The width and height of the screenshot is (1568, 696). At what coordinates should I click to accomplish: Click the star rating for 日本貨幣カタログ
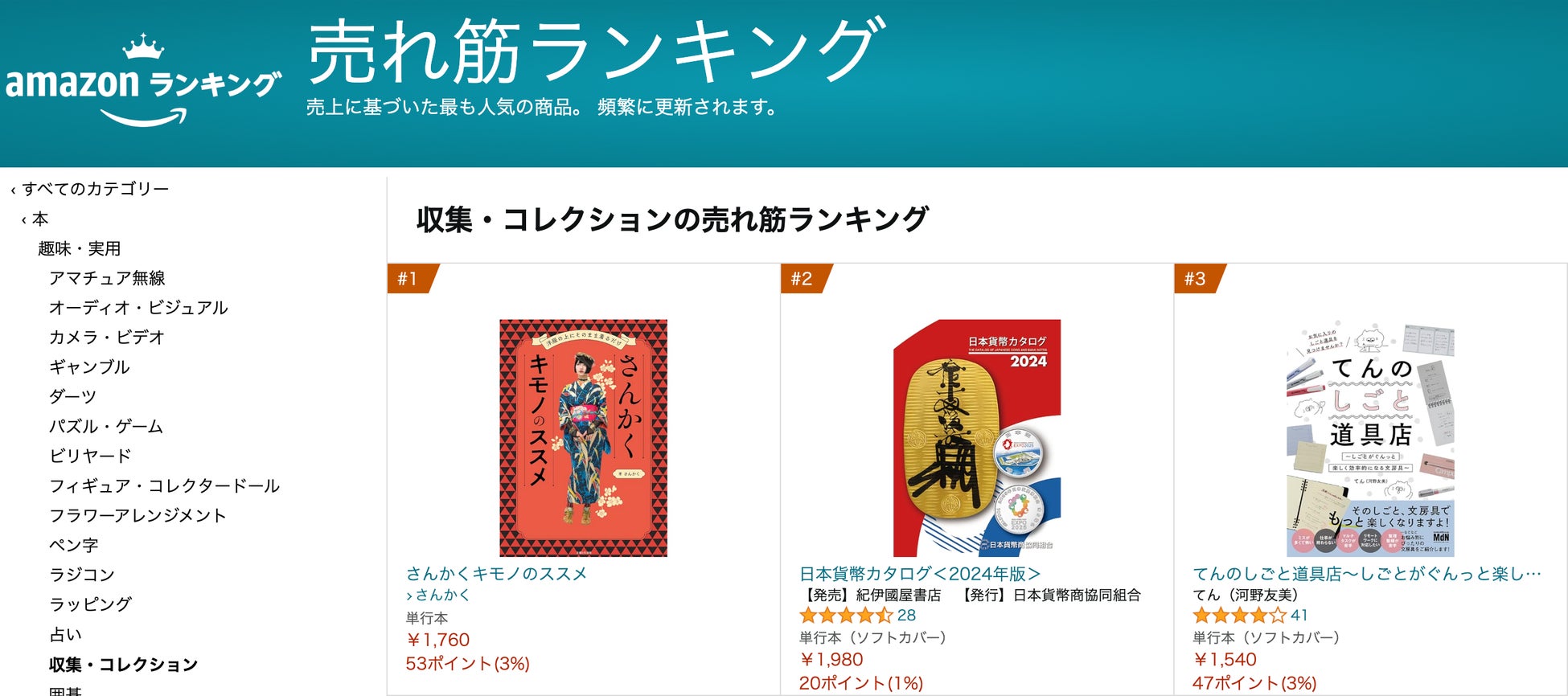click(846, 616)
